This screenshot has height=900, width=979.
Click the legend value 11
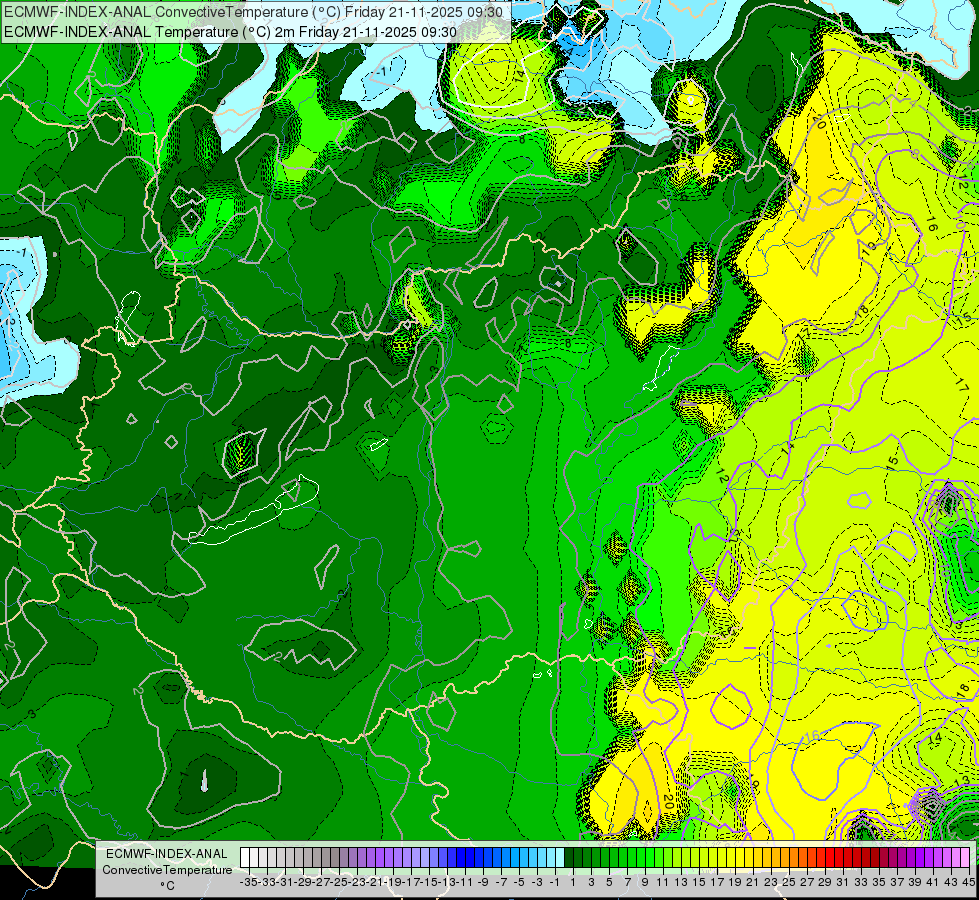click(662, 882)
